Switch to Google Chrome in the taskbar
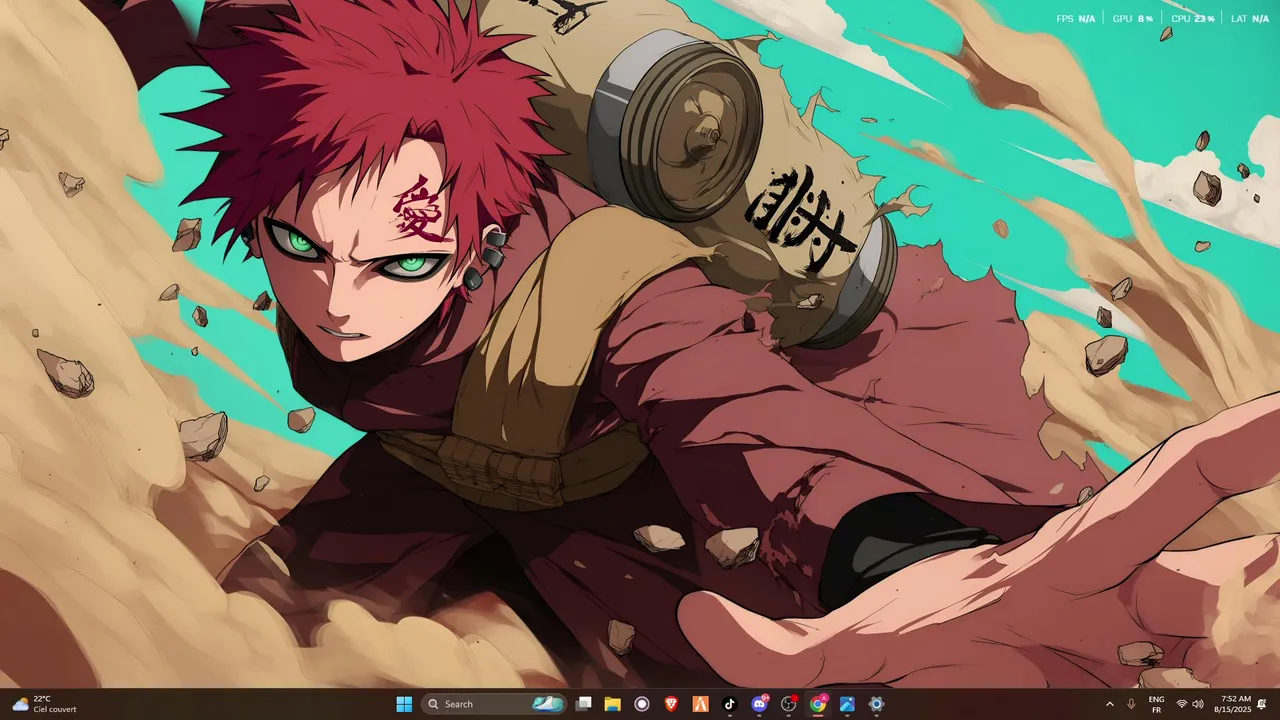Viewport: 1280px width, 720px height. (x=818, y=704)
